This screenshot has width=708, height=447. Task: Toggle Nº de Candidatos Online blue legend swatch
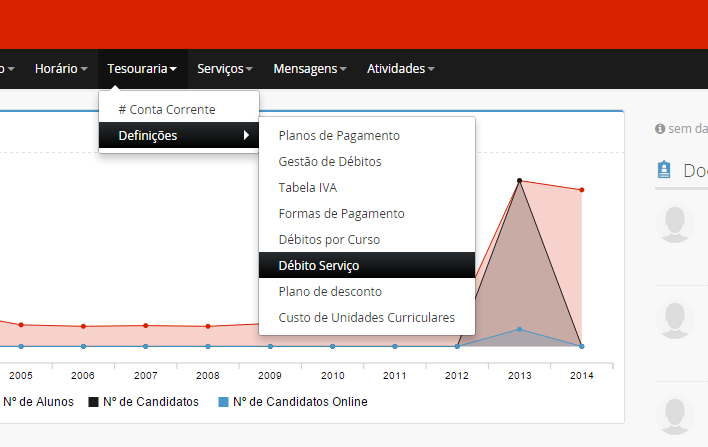coord(223,402)
